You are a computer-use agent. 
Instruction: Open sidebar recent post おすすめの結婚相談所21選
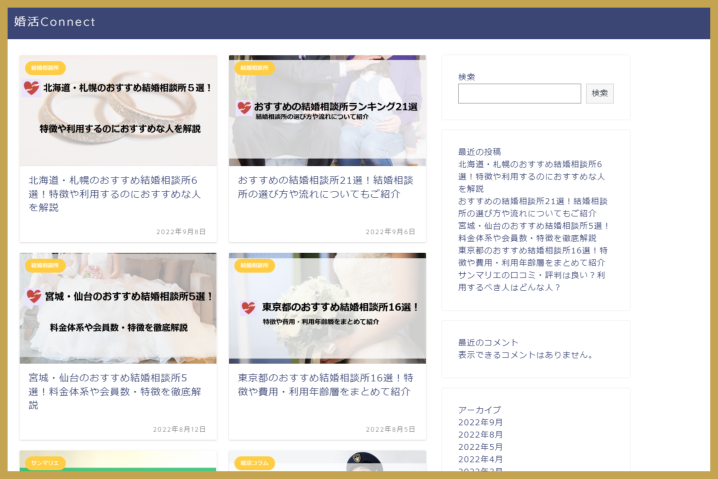click(533, 207)
